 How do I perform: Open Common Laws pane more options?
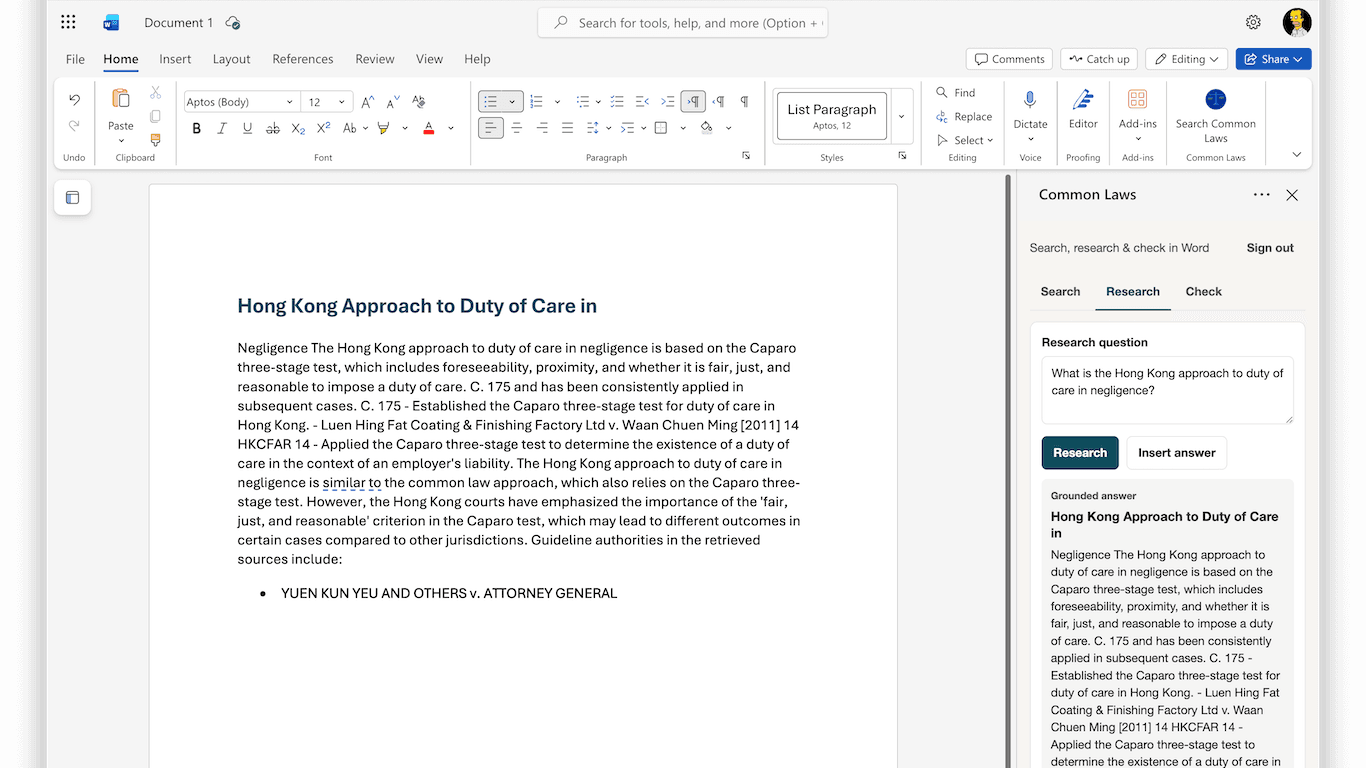(1262, 195)
